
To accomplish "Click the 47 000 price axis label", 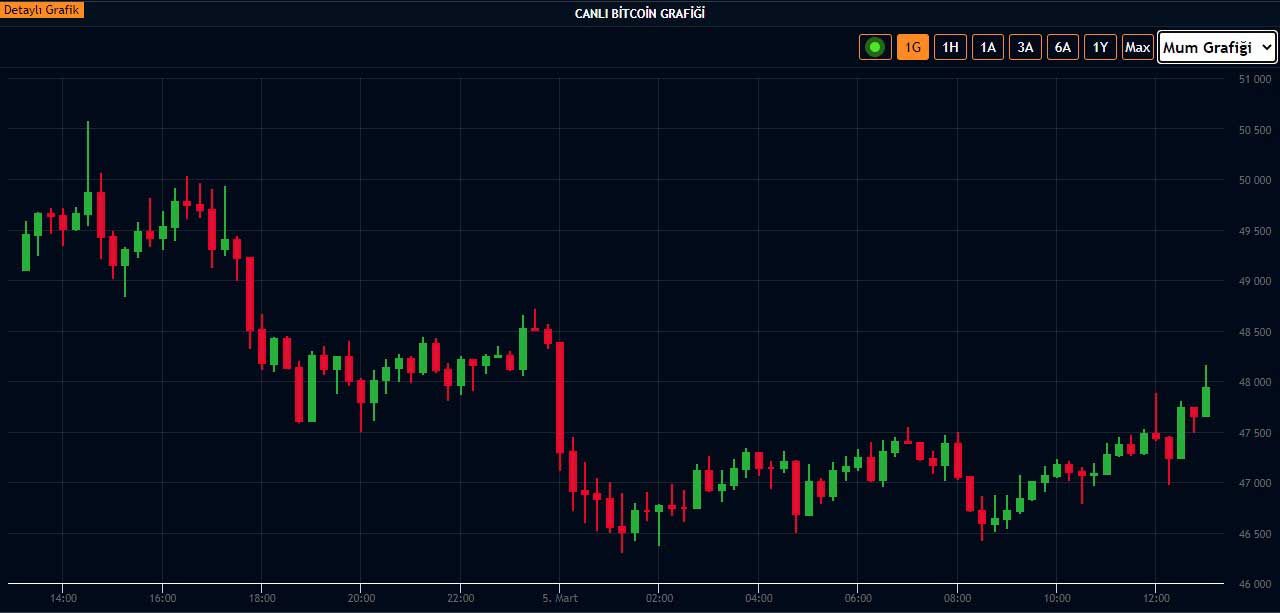I will [x=1254, y=483].
